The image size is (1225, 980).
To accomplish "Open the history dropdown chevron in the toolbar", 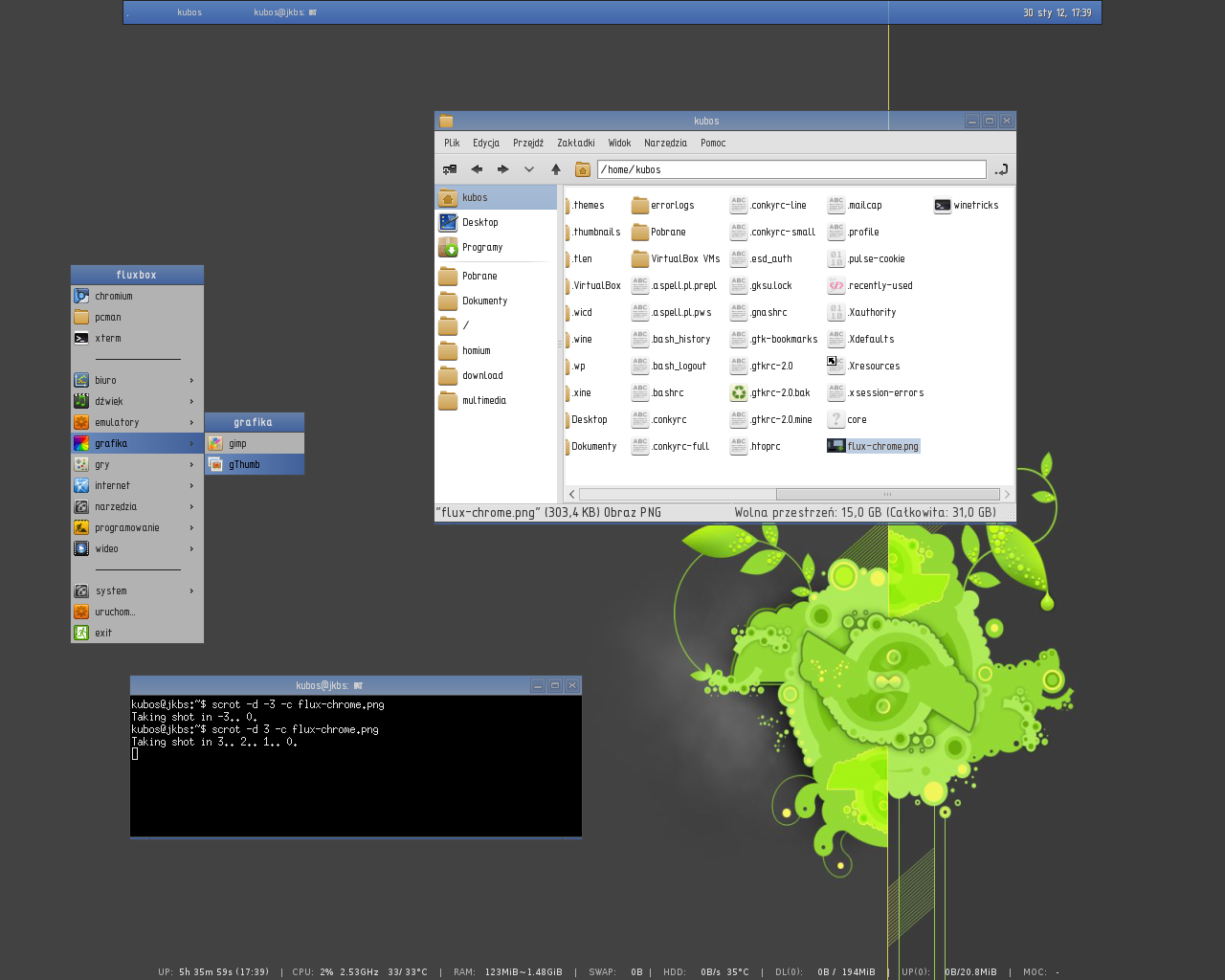I will point(528,169).
